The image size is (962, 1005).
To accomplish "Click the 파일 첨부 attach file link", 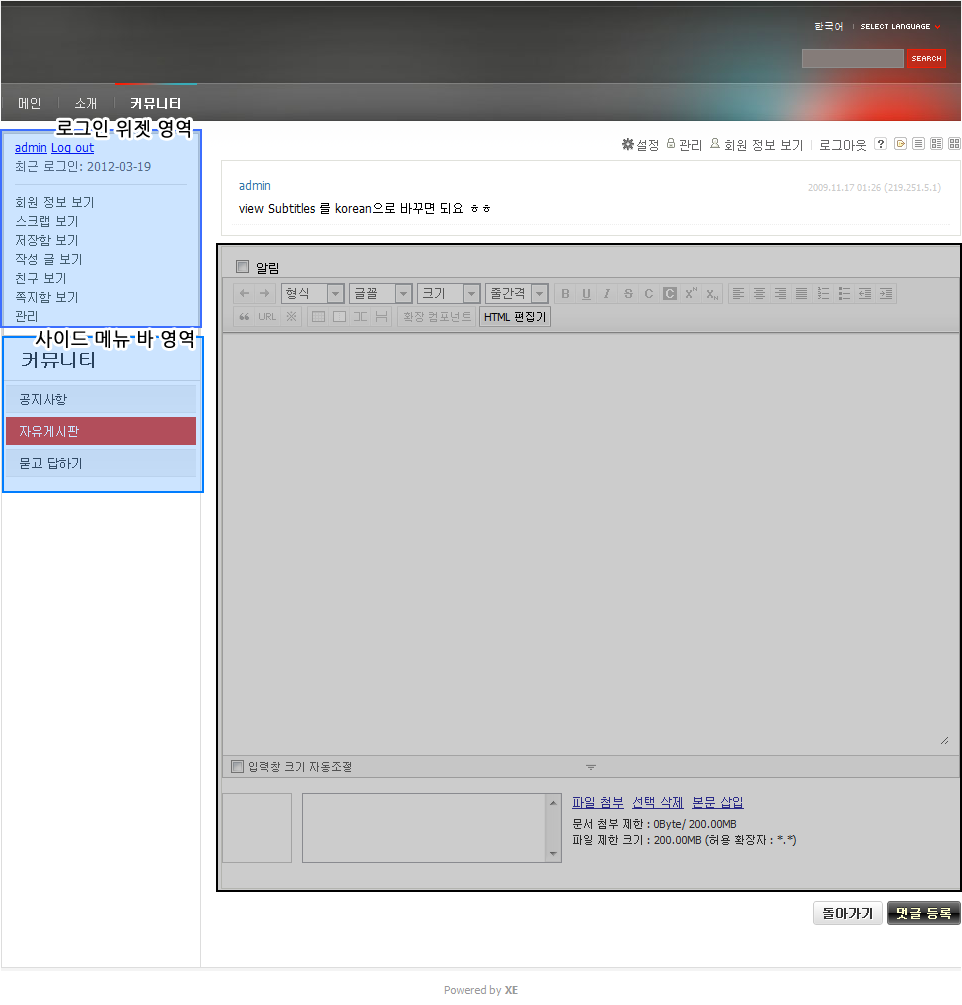I will (597, 803).
